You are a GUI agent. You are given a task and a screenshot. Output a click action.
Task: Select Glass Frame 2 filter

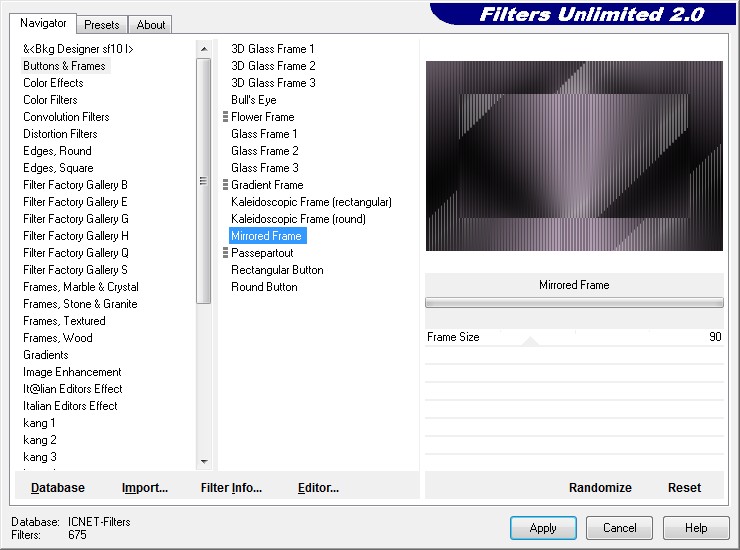click(x=265, y=151)
